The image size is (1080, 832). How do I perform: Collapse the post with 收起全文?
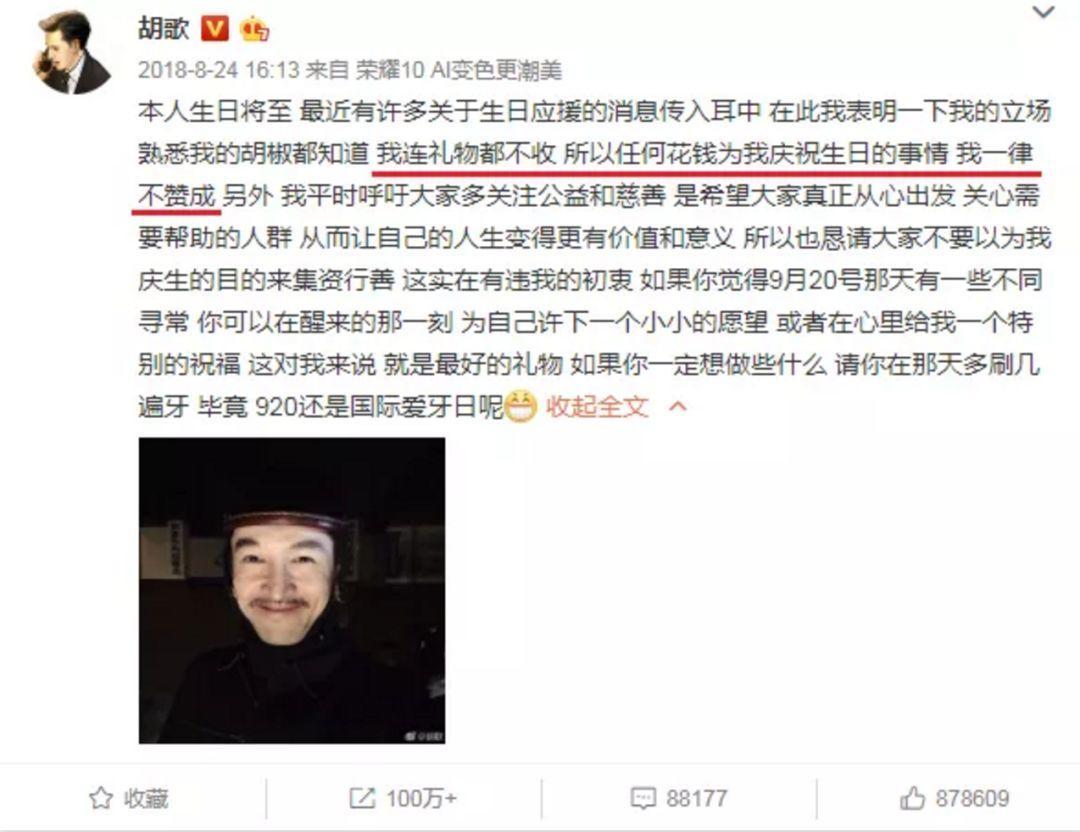[597, 406]
